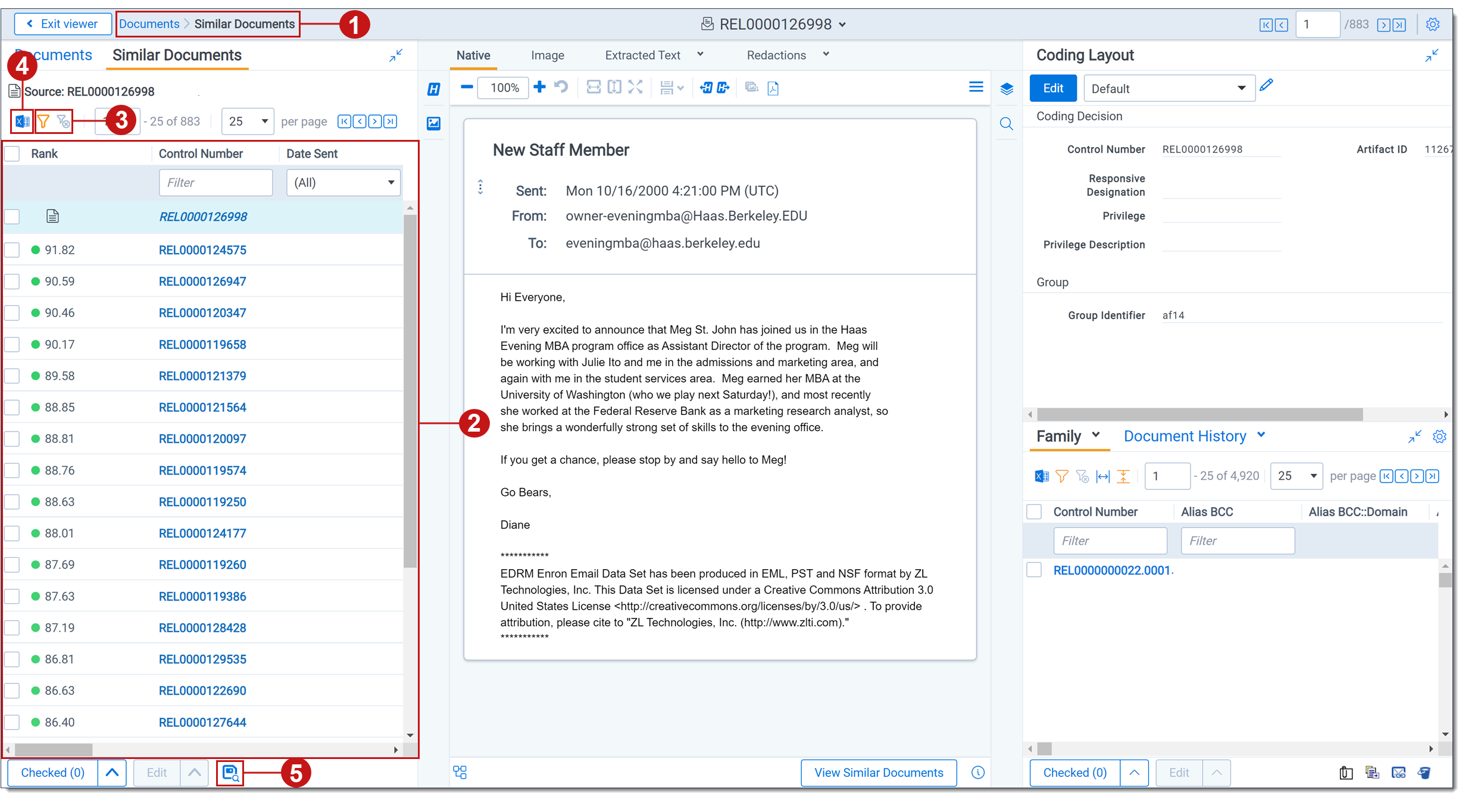Click the funnel filter icon in Similar Documents
Screen dimensions: 1462x812
(x=43, y=121)
